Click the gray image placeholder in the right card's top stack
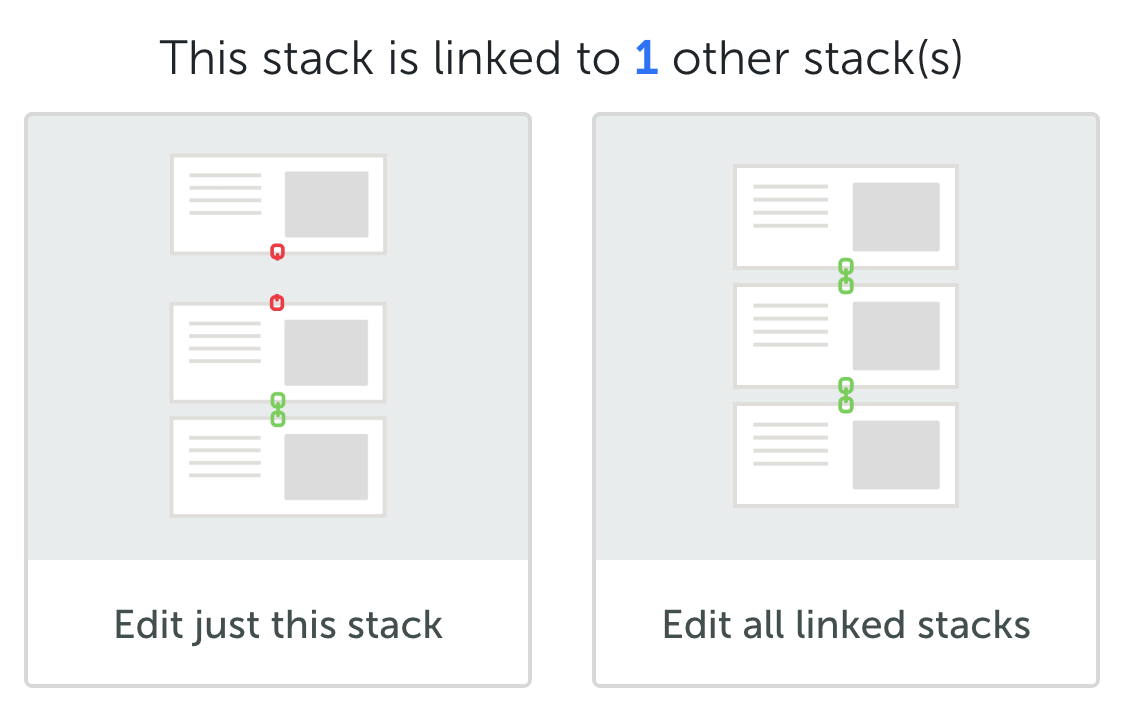This screenshot has height=712, width=1122. coord(895,216)
